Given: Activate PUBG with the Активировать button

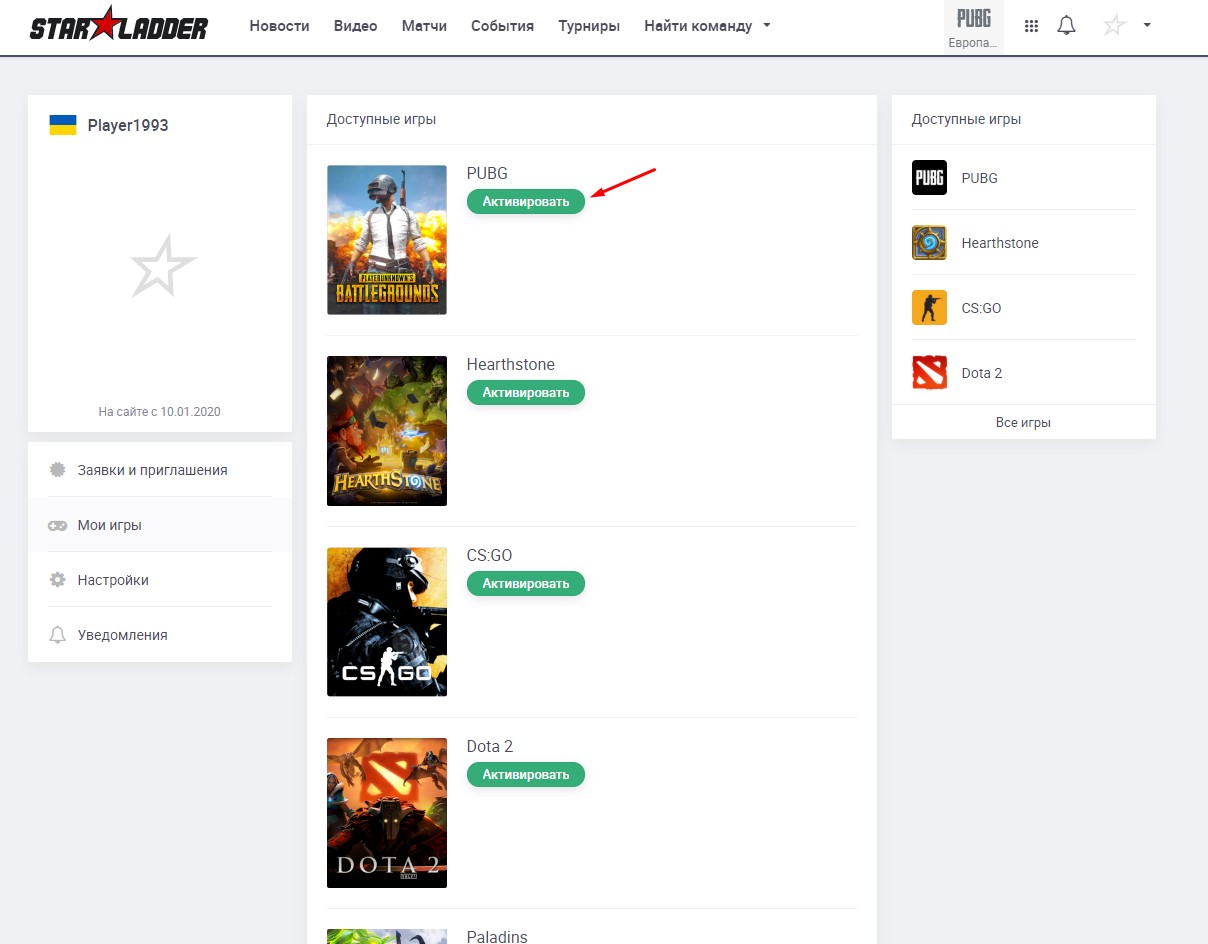Looking at the screenshot, I should [x=525, y=201].
